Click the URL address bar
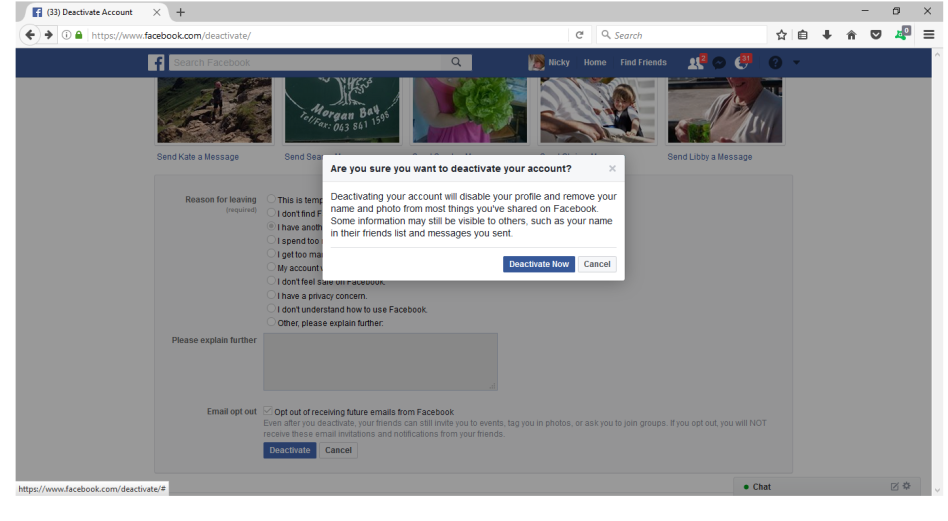Screen dimensions: 948x521 [326, 35]
